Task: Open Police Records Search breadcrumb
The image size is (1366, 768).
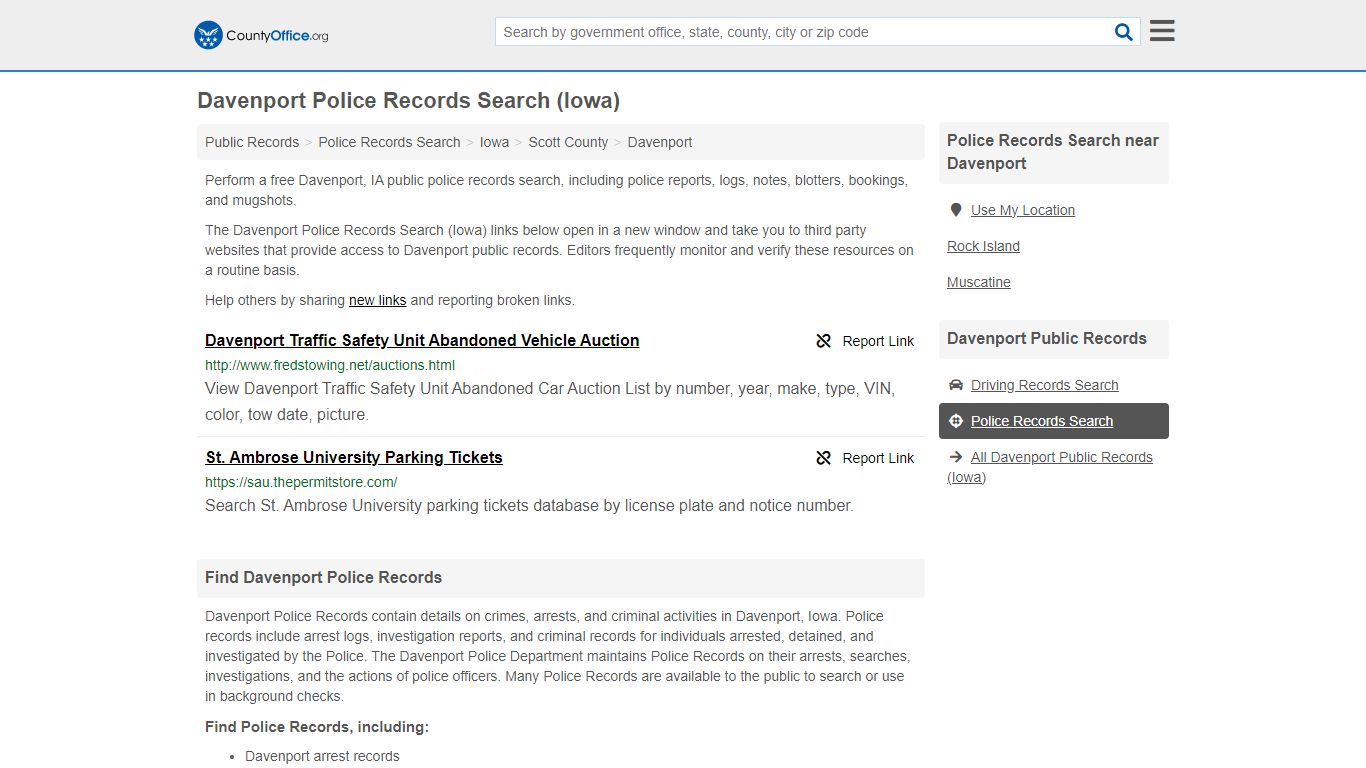Action: pos(389,142)
